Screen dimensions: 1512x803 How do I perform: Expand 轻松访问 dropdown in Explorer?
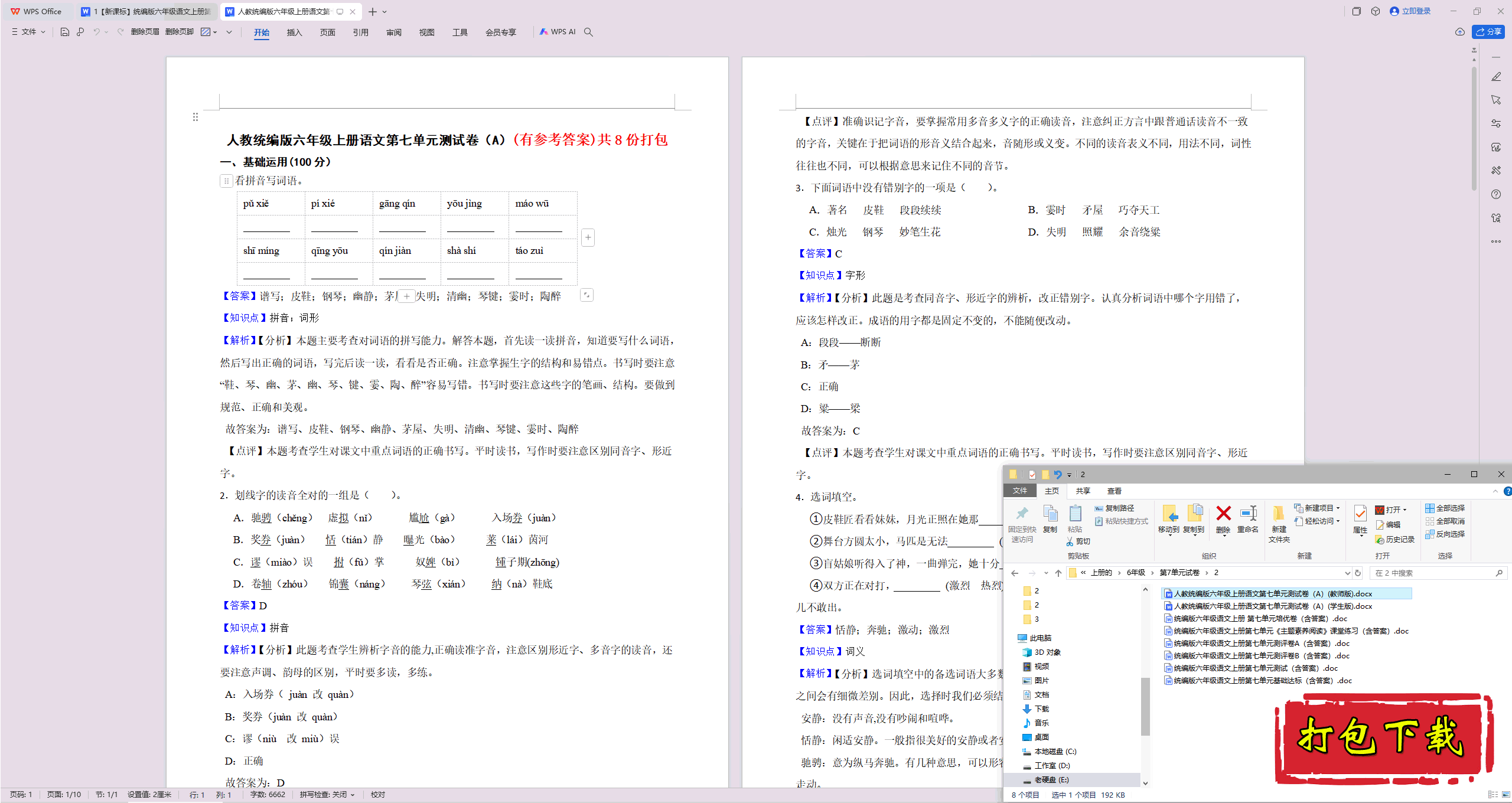click(x=1338, y=521)
